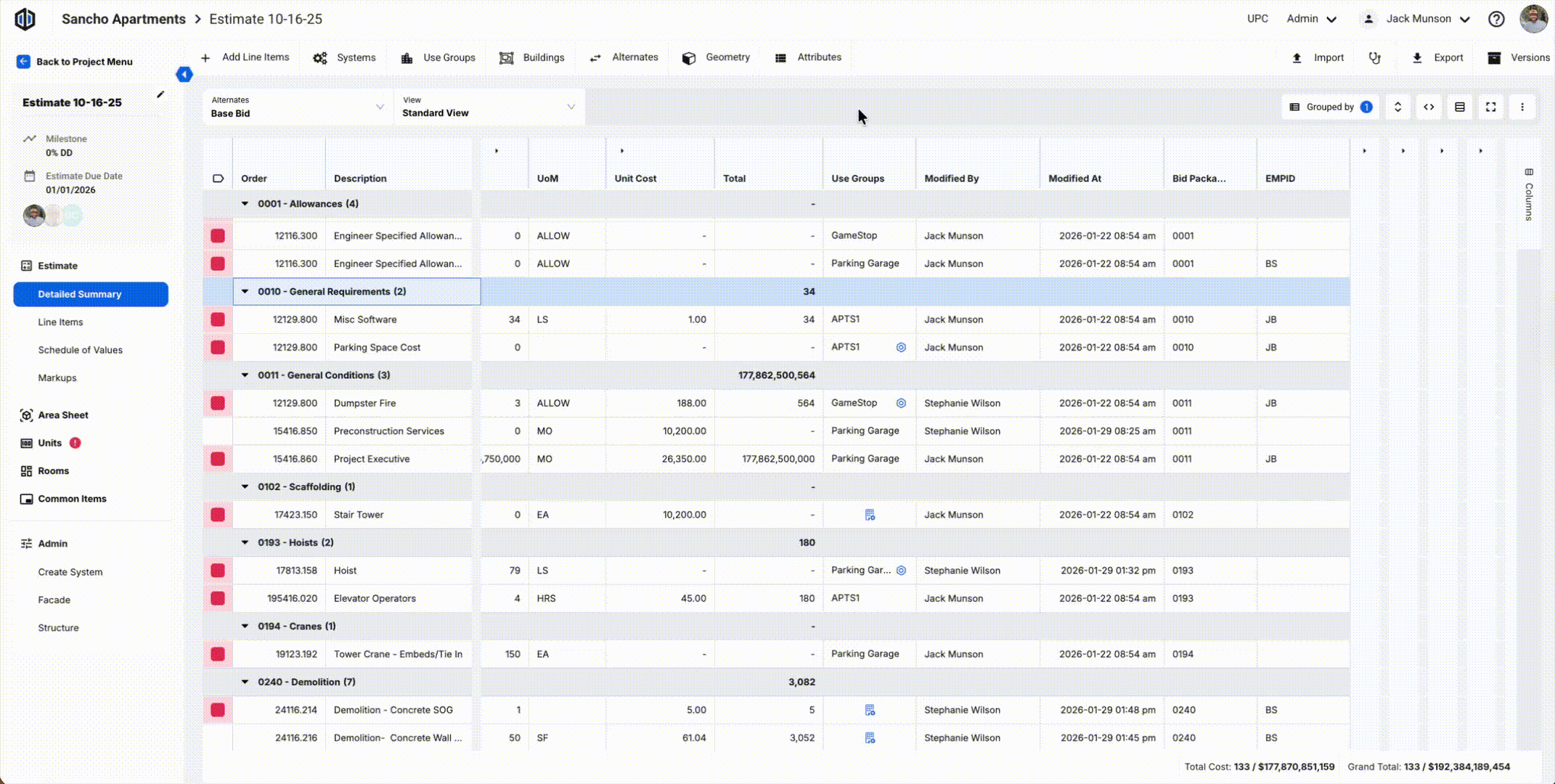Collapse the left sidebar arrow
Viewport: 1555px width, 784px height.
pyautogui.click(x=184, y=75)
